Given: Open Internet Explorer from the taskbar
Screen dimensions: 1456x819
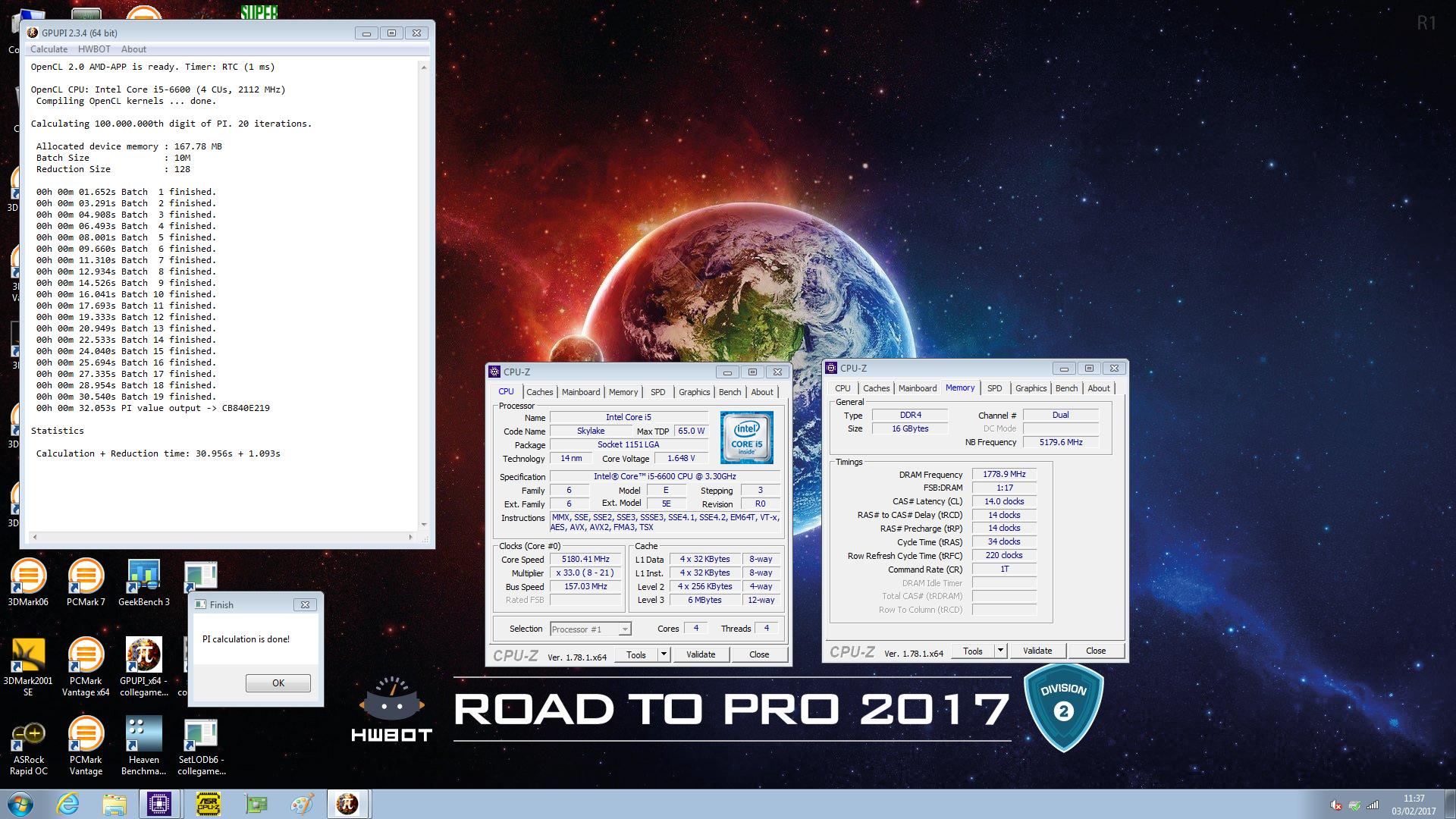Looking at the screenshot, I should pyautogui.click(x=67, y=804).
